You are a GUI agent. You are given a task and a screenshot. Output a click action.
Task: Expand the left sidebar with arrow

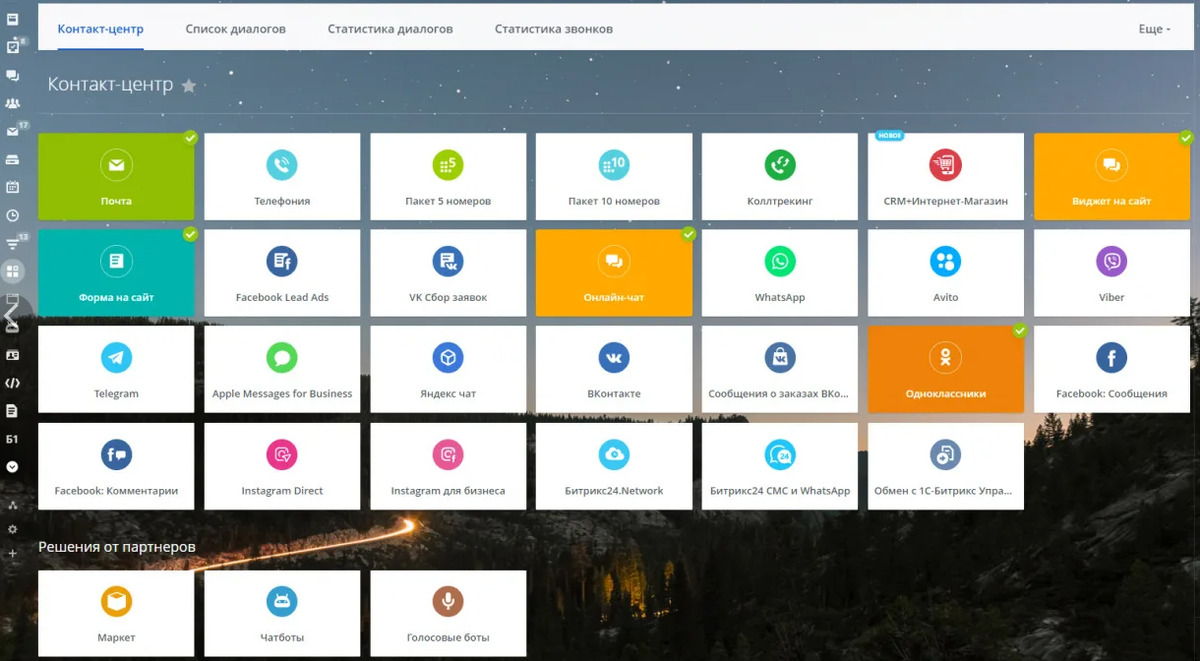pyautogui.click(x=9, y=316)
